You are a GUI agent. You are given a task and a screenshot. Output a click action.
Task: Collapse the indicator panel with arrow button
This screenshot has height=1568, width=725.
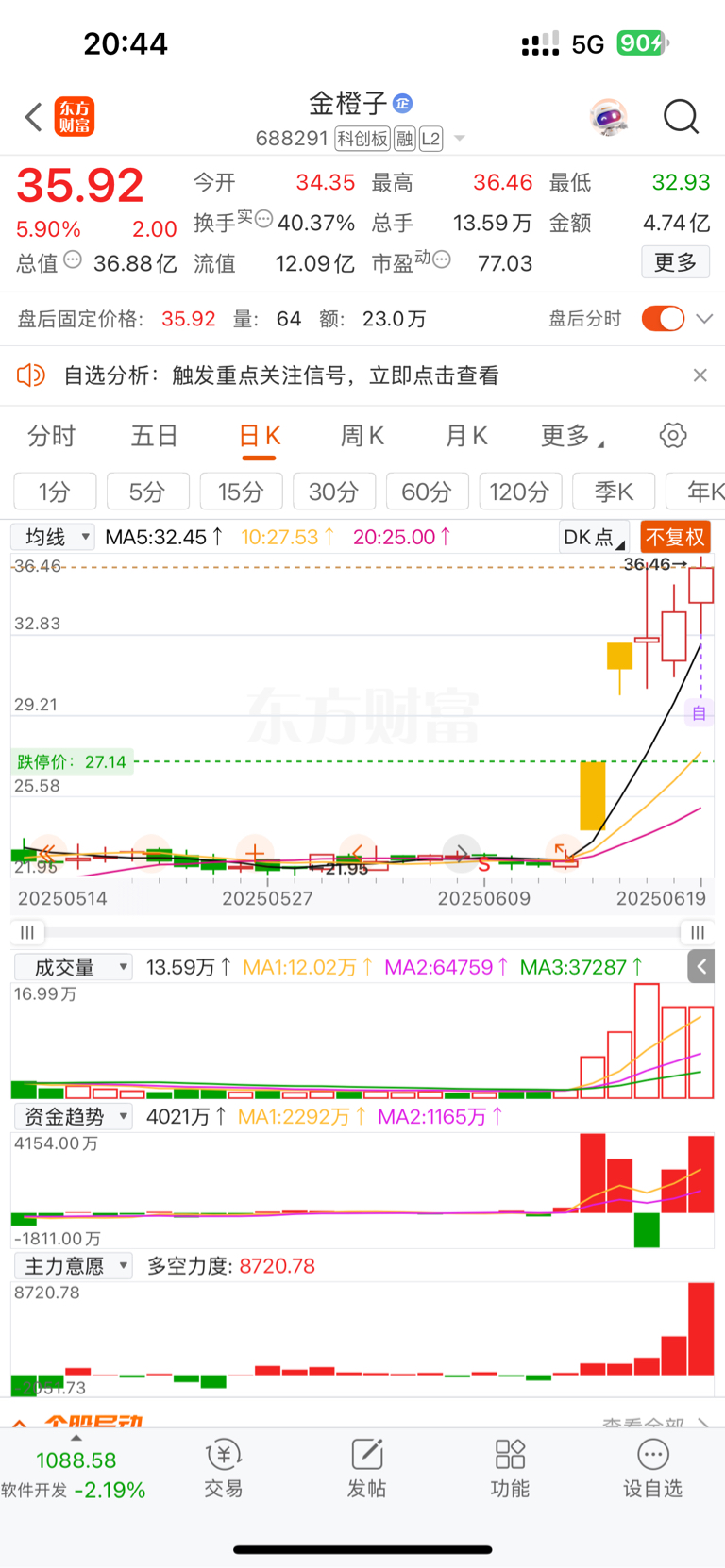tap(700, 966)
